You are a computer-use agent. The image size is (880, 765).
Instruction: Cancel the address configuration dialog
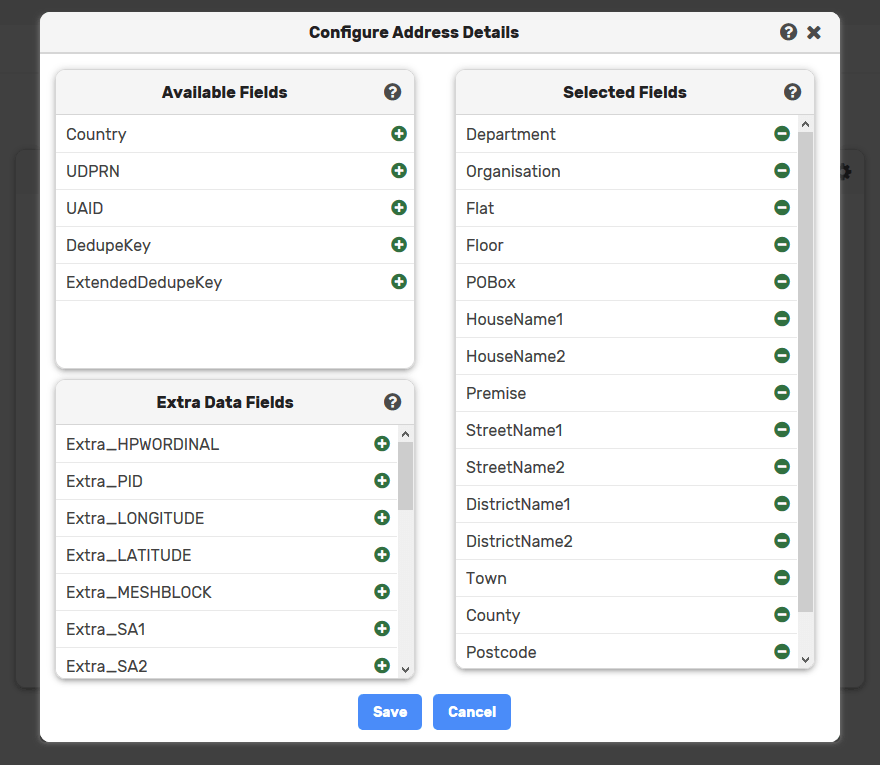click(472, 712)
